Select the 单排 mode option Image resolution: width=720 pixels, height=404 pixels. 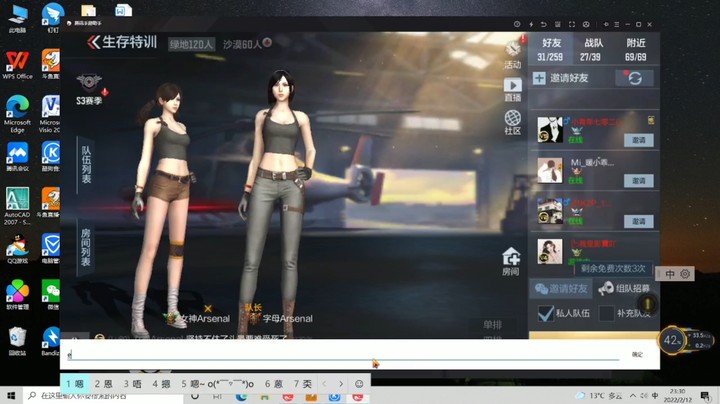tap(492, 325)
